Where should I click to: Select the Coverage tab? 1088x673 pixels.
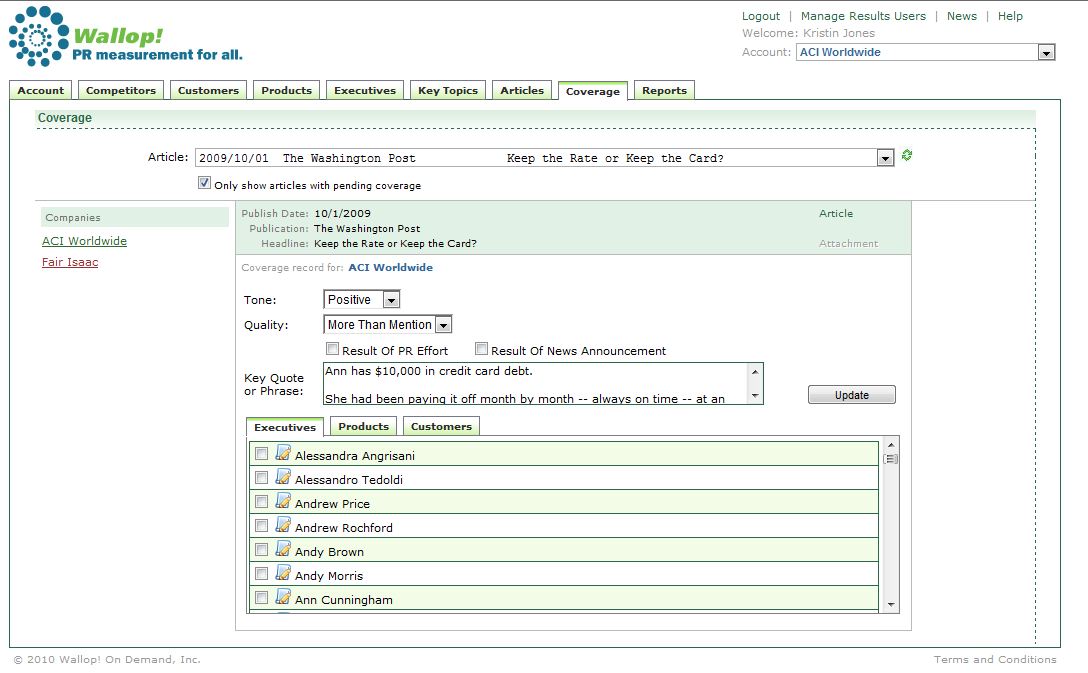point(593,91)
